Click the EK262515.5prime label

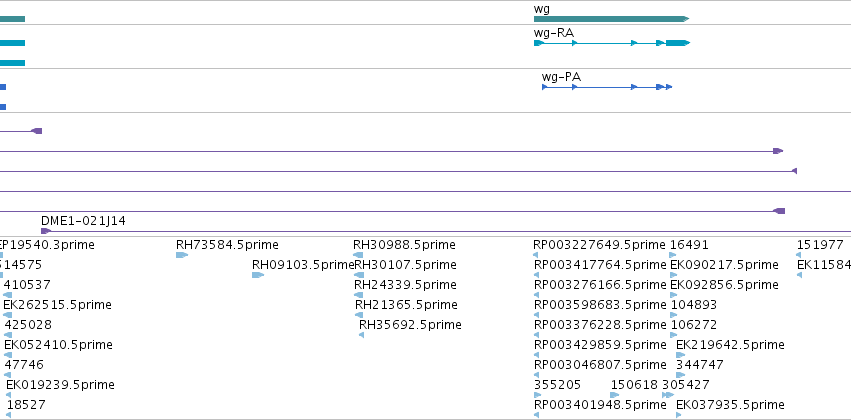click(x=57, y=305)
